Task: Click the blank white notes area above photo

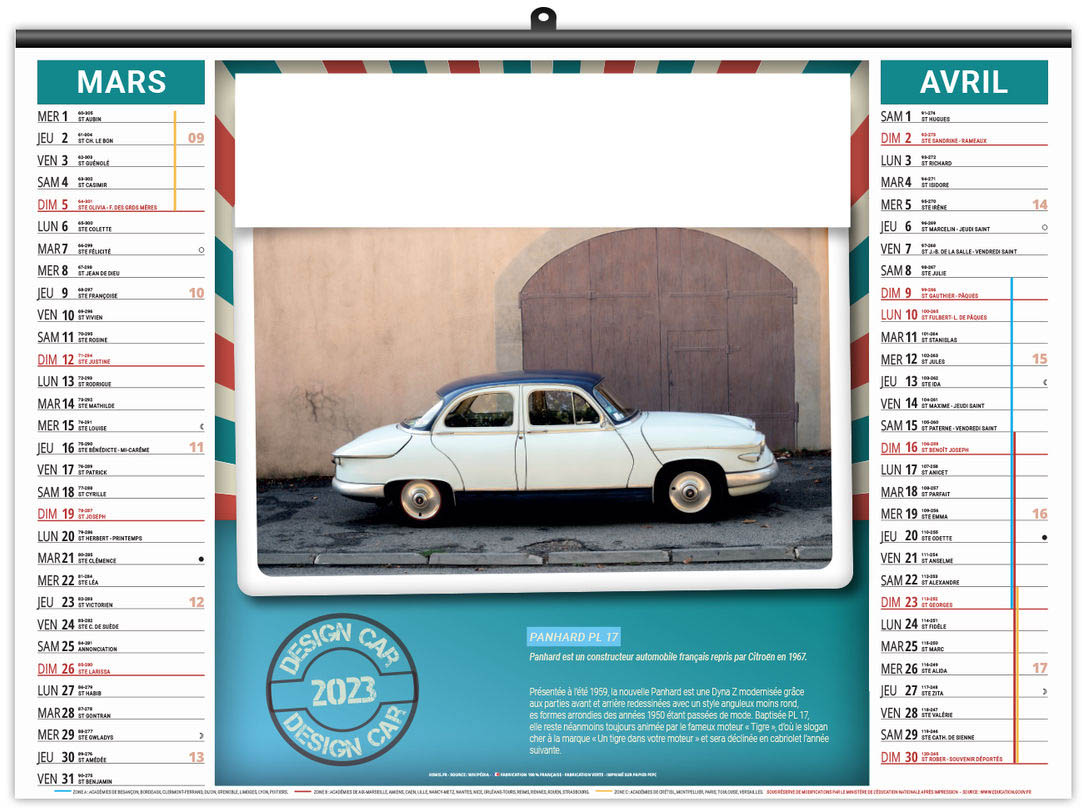Action: click(542, 150)
